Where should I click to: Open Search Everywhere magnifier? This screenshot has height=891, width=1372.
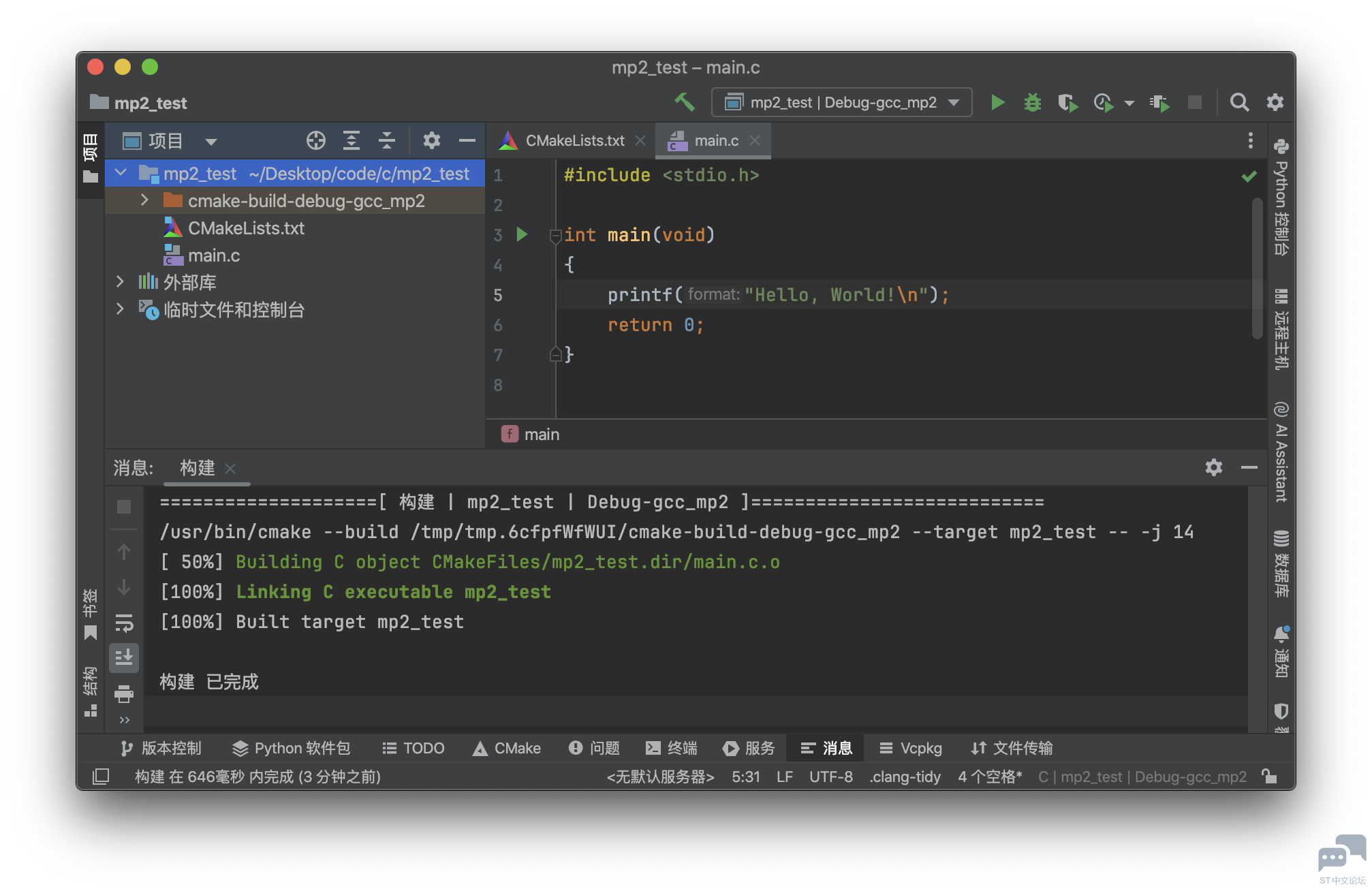tap(1240, 102)
